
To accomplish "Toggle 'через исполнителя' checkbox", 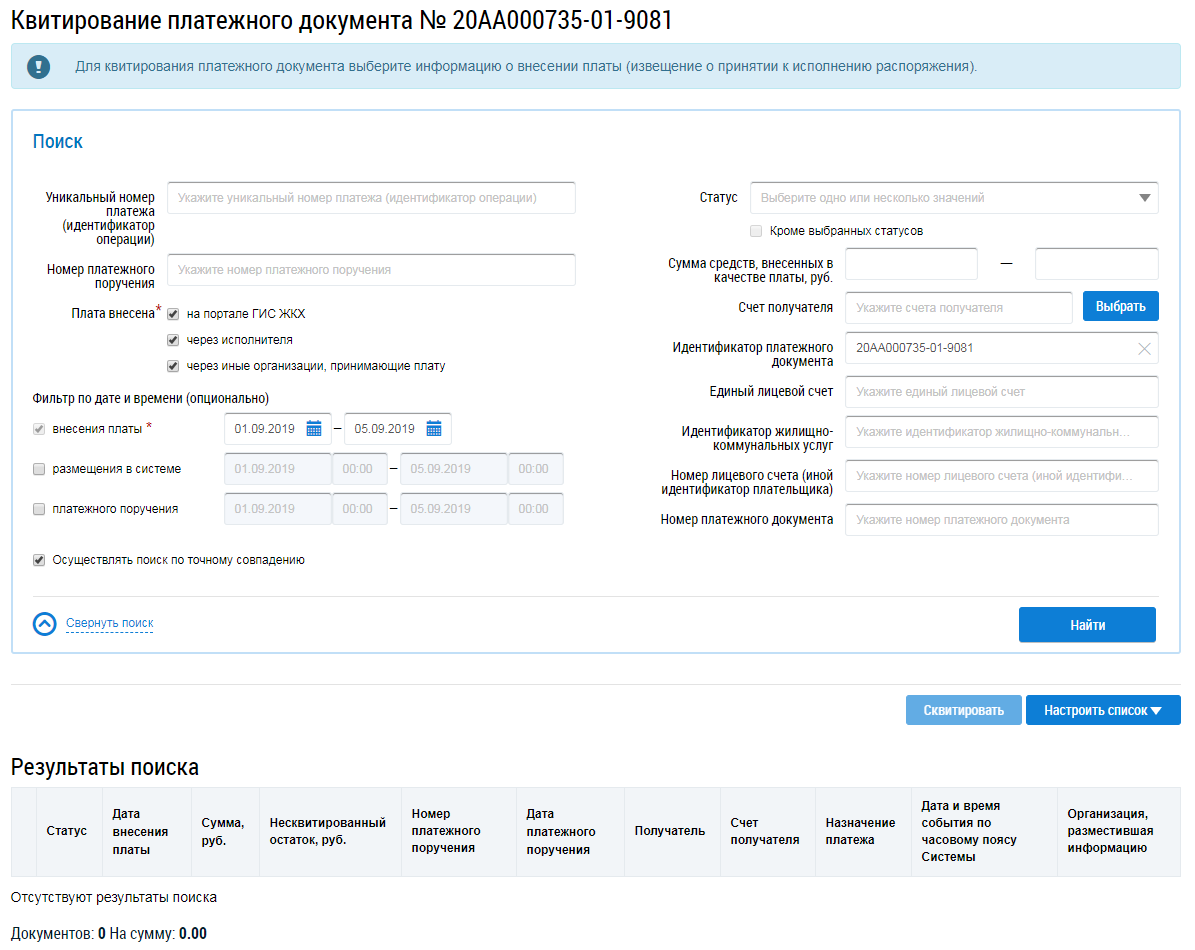I will coord(173,340).
